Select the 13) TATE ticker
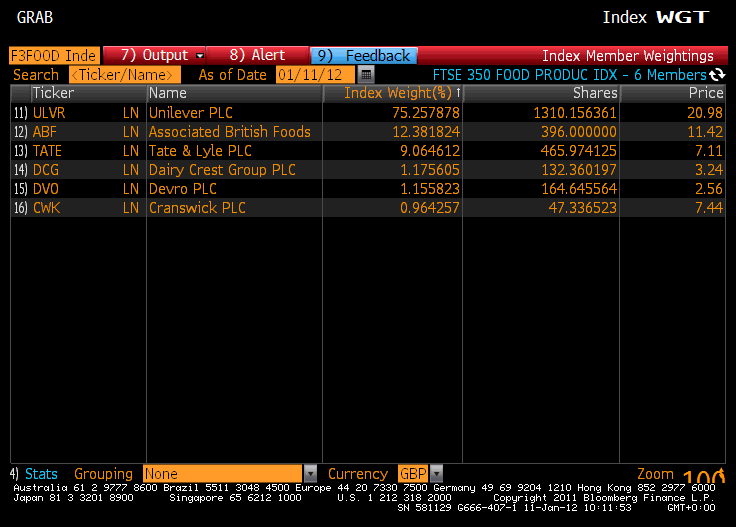Image resolution: width=736 pixels, height=527 pixels. point(47,151)
